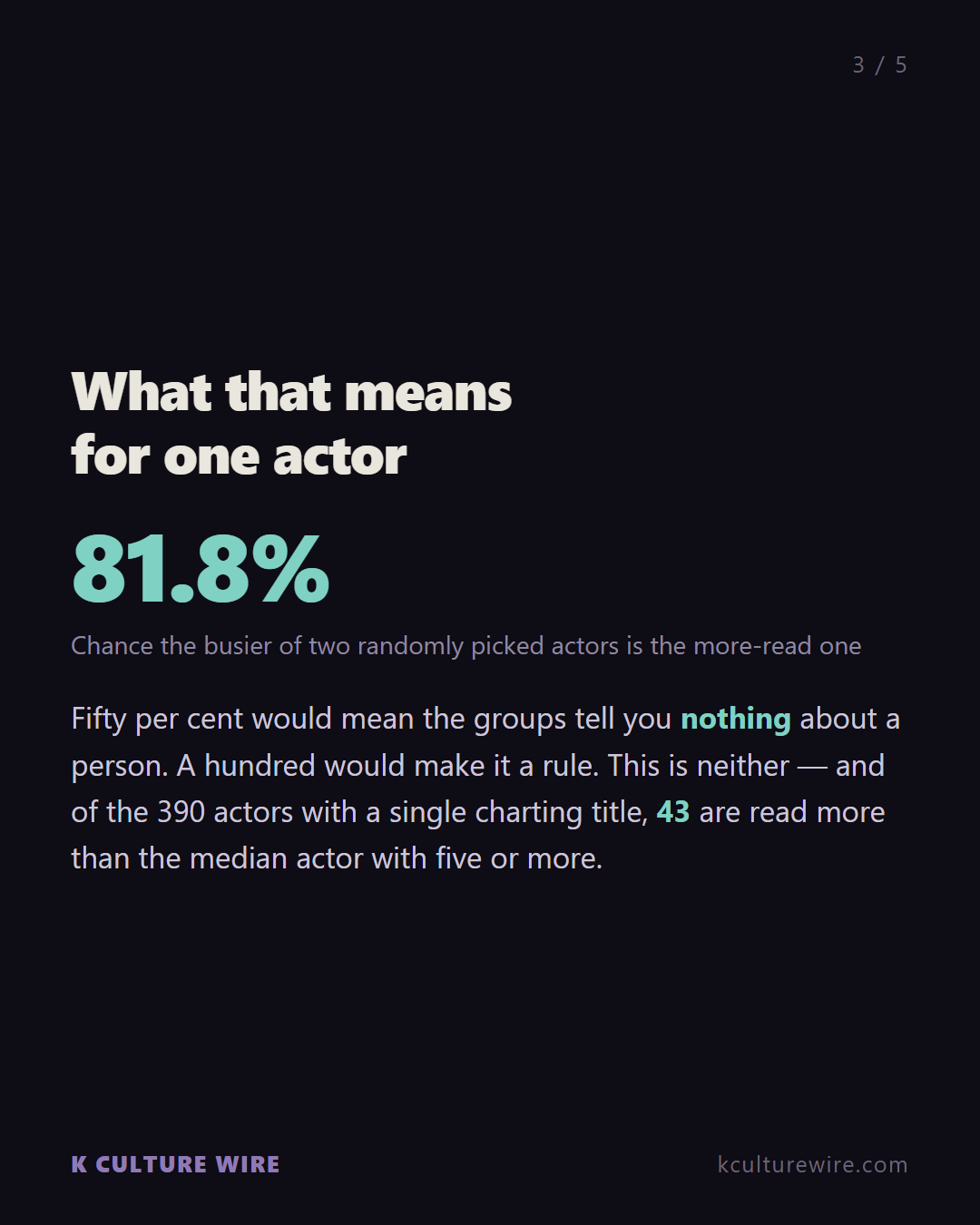The height and width of the screenshot is (1225, 980).
Task: Click the phrase A hundred would make it a rule
Action: pos(387,766)
